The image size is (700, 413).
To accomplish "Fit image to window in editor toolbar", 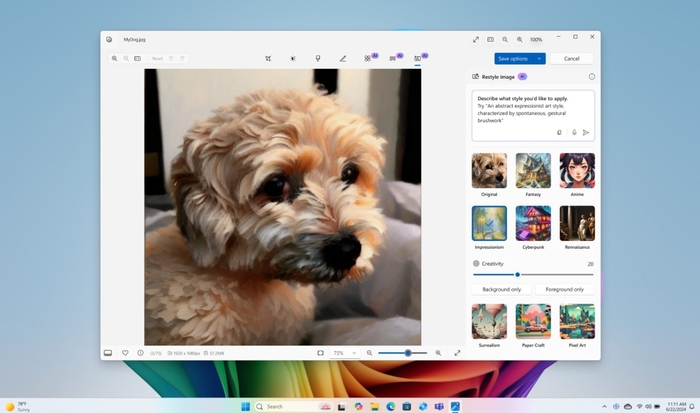I will [138, 58].
